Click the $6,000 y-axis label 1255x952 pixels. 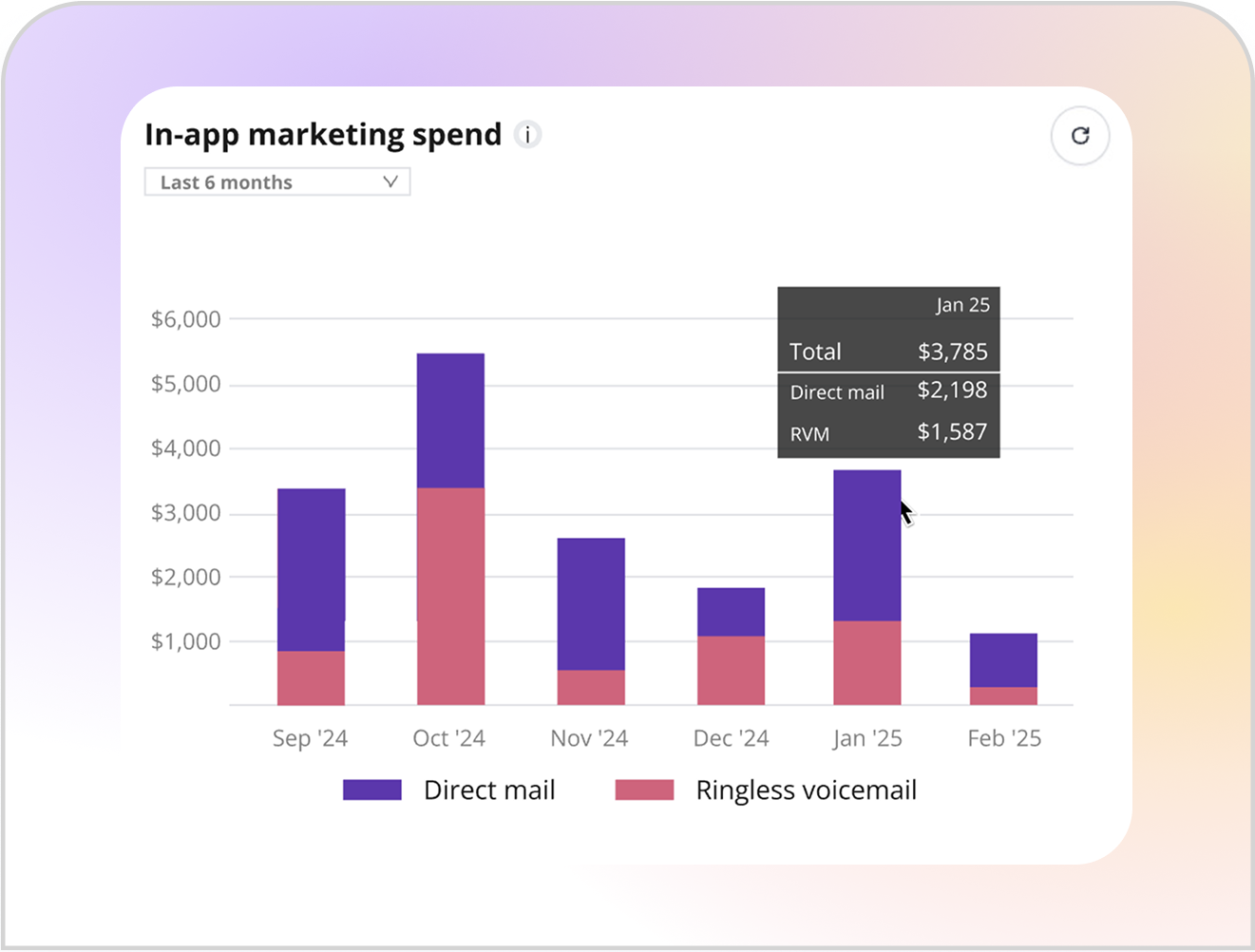[186, 319]
